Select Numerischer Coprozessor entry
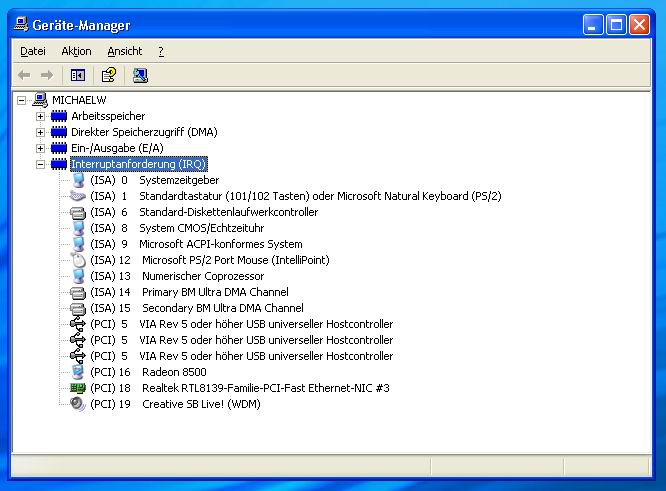Screen dimensions: 666x491 pos(177,277)
